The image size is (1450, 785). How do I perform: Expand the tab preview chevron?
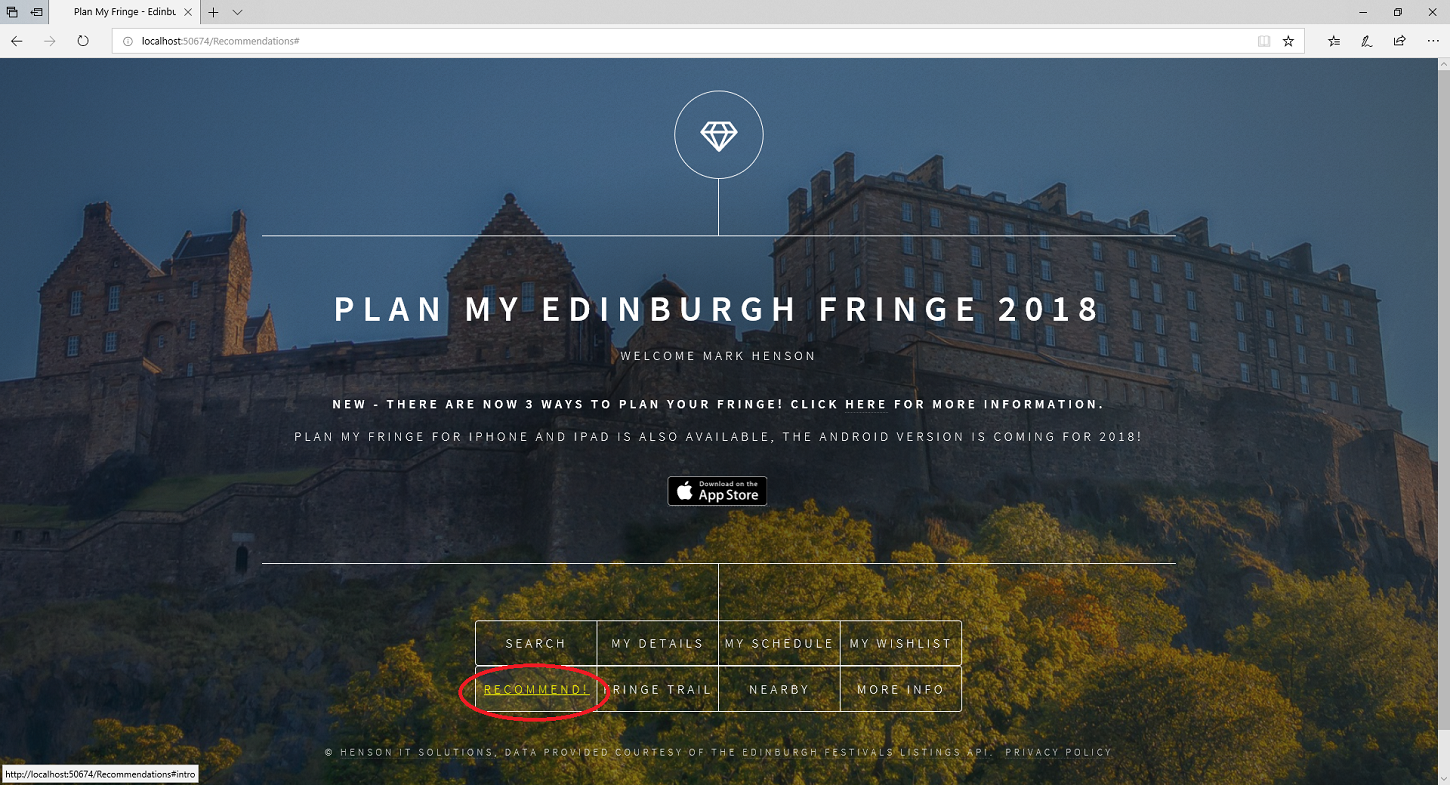coord(237,12)
